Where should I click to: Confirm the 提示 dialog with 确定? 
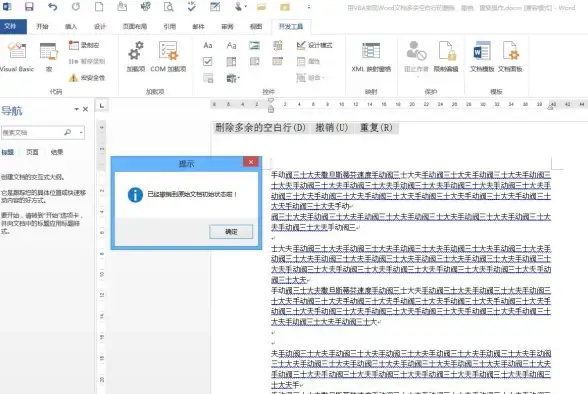pyautogui.click(x=231, y=232)
